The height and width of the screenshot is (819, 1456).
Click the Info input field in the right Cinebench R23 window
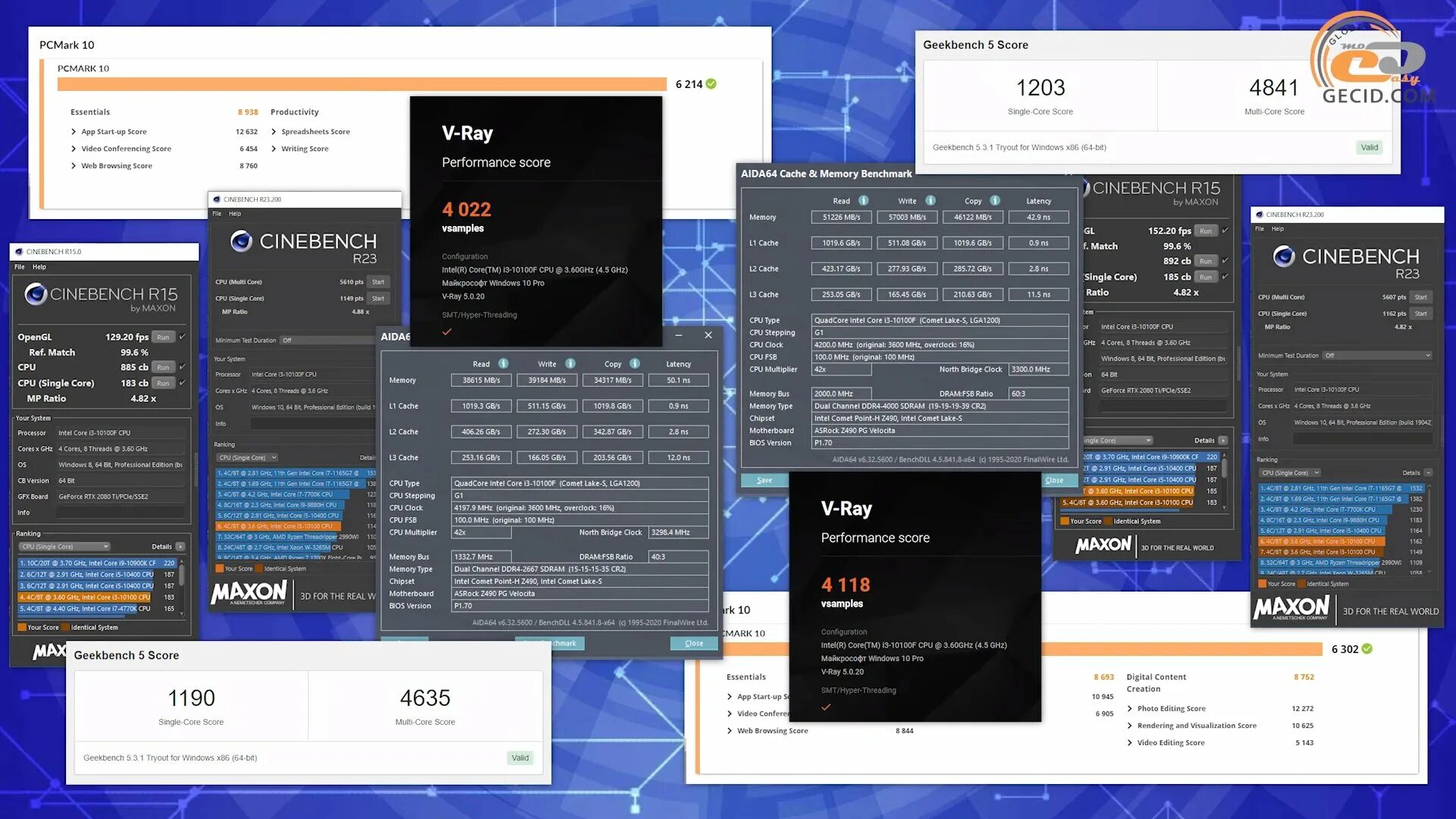click(x=1362, y=439)
